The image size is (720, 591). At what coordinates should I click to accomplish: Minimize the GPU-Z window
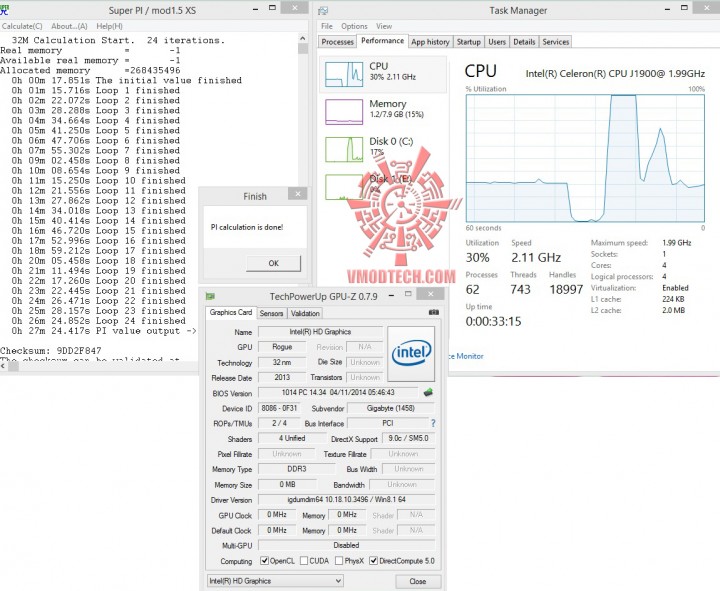tap(391, 295)
